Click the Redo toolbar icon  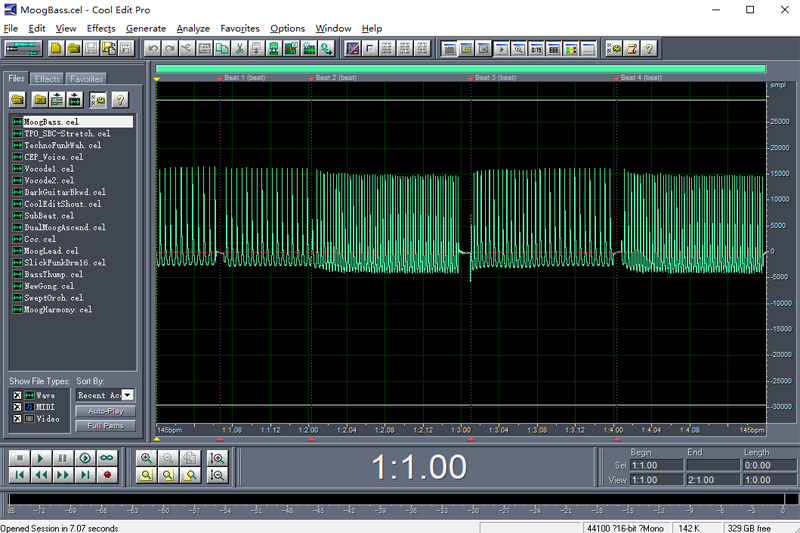(x=170, y=48)
